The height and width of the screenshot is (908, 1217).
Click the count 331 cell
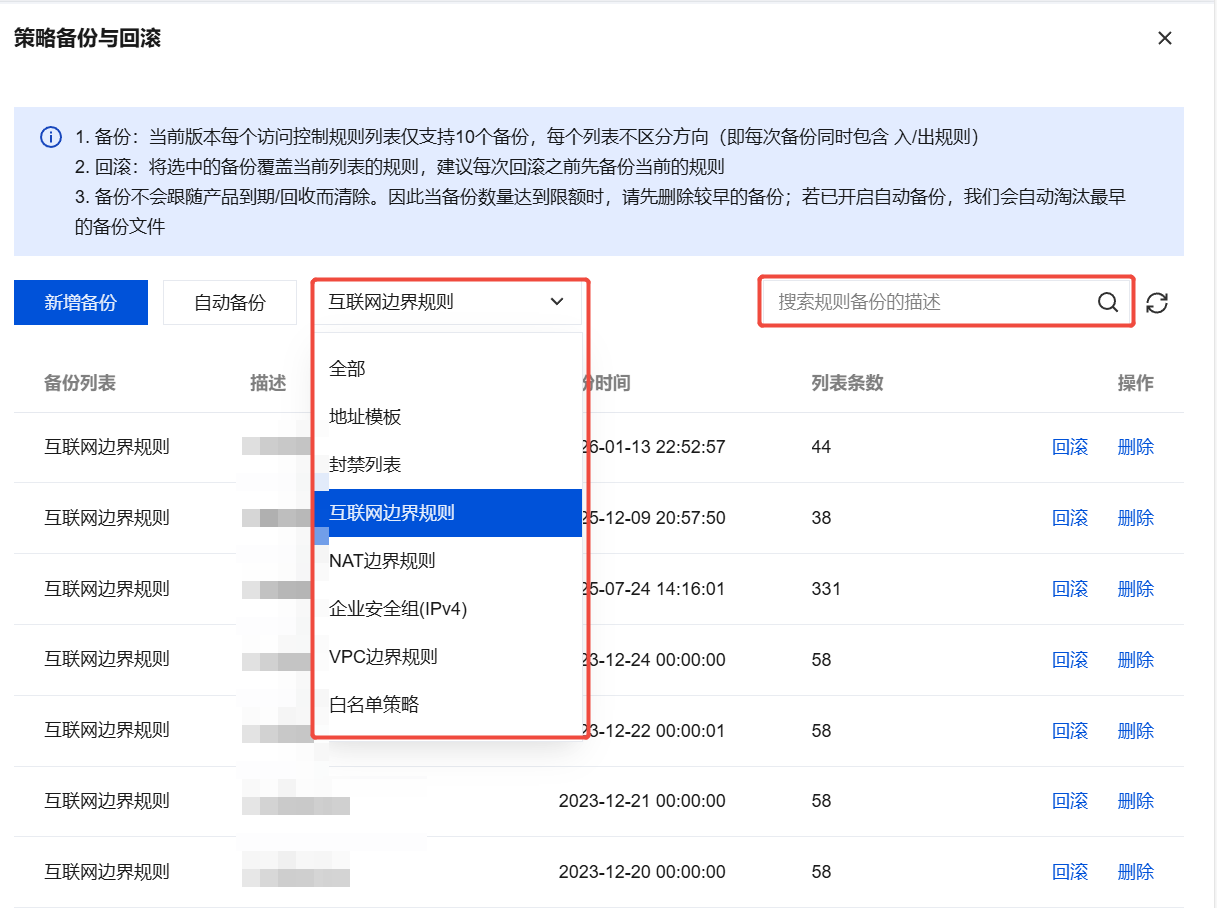tap(826, 589)
